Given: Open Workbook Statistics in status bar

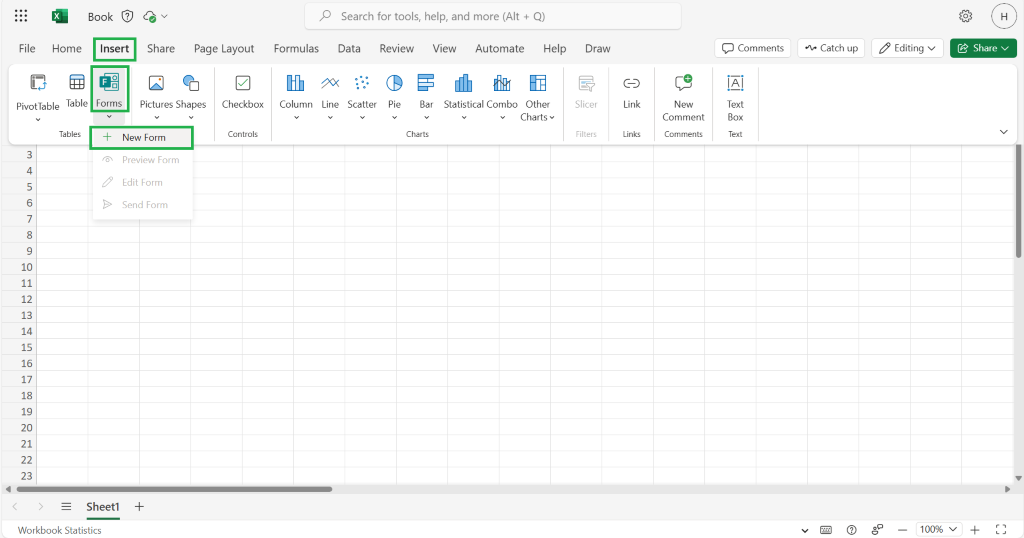Looking at the screenshot, I should [x=59, y=530].
